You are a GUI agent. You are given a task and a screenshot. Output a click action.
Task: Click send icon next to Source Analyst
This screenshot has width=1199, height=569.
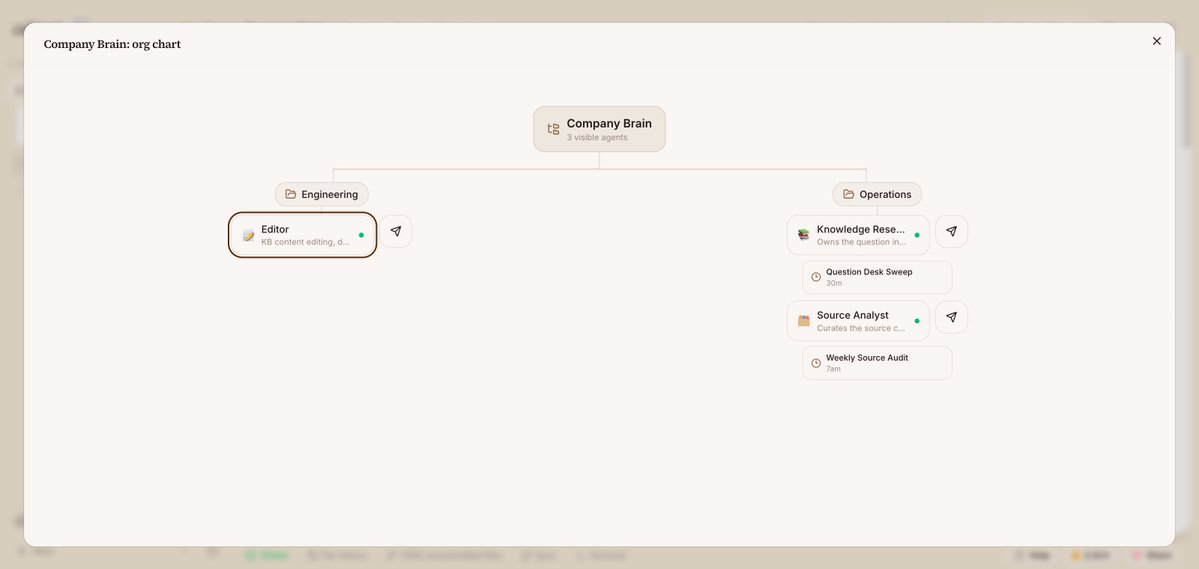[951, 317]
